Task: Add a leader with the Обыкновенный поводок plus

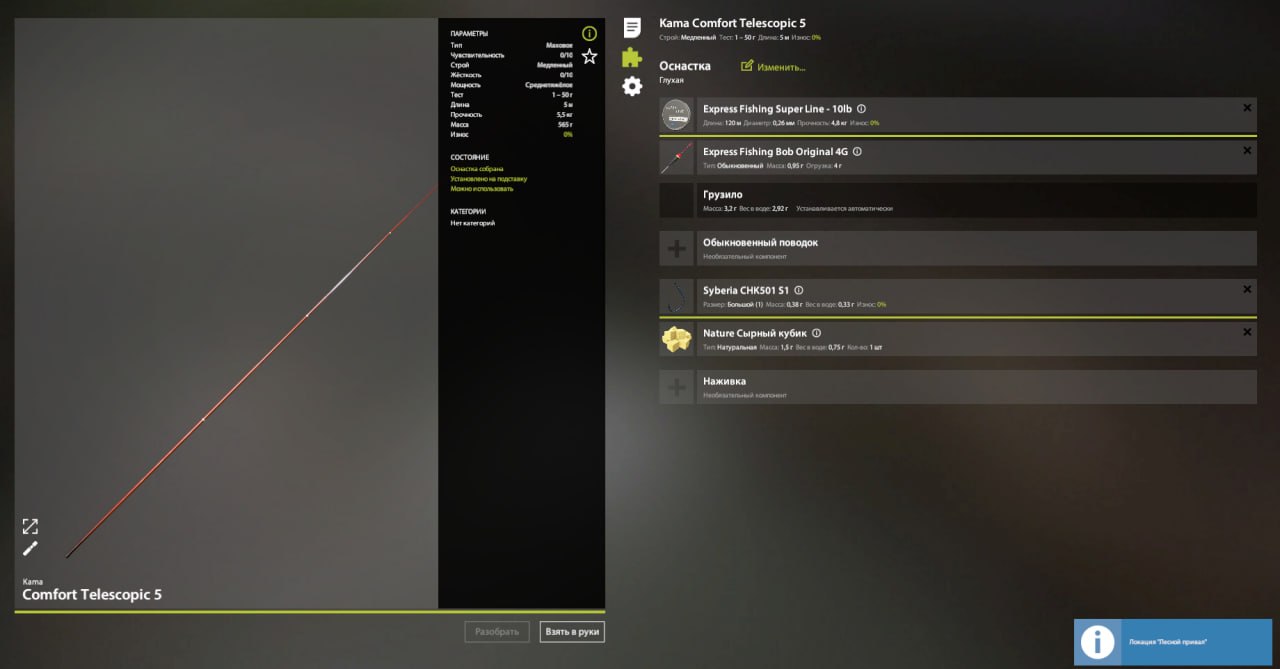Action: [676, 248]
